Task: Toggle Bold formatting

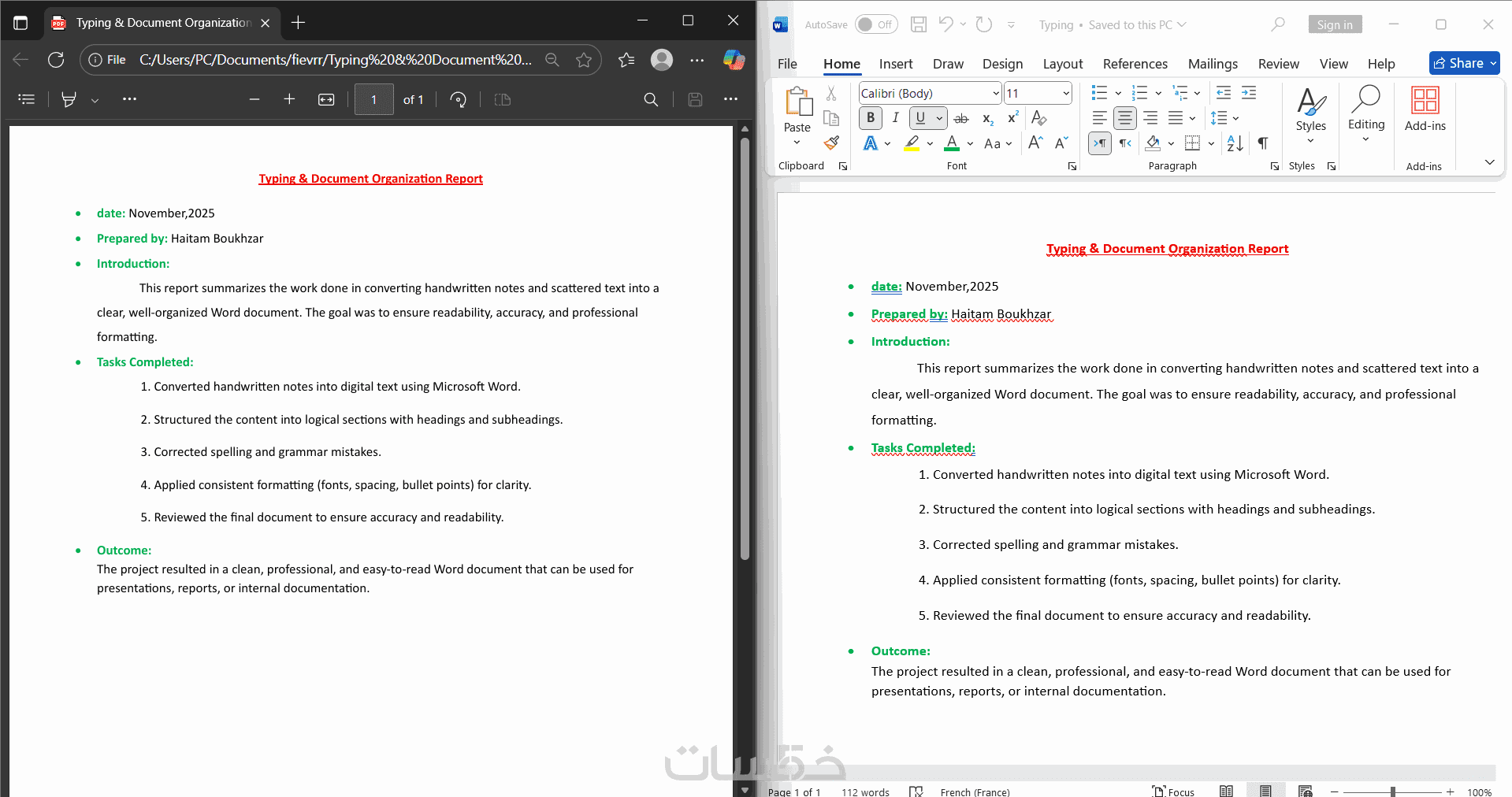Action: point(870,118)
